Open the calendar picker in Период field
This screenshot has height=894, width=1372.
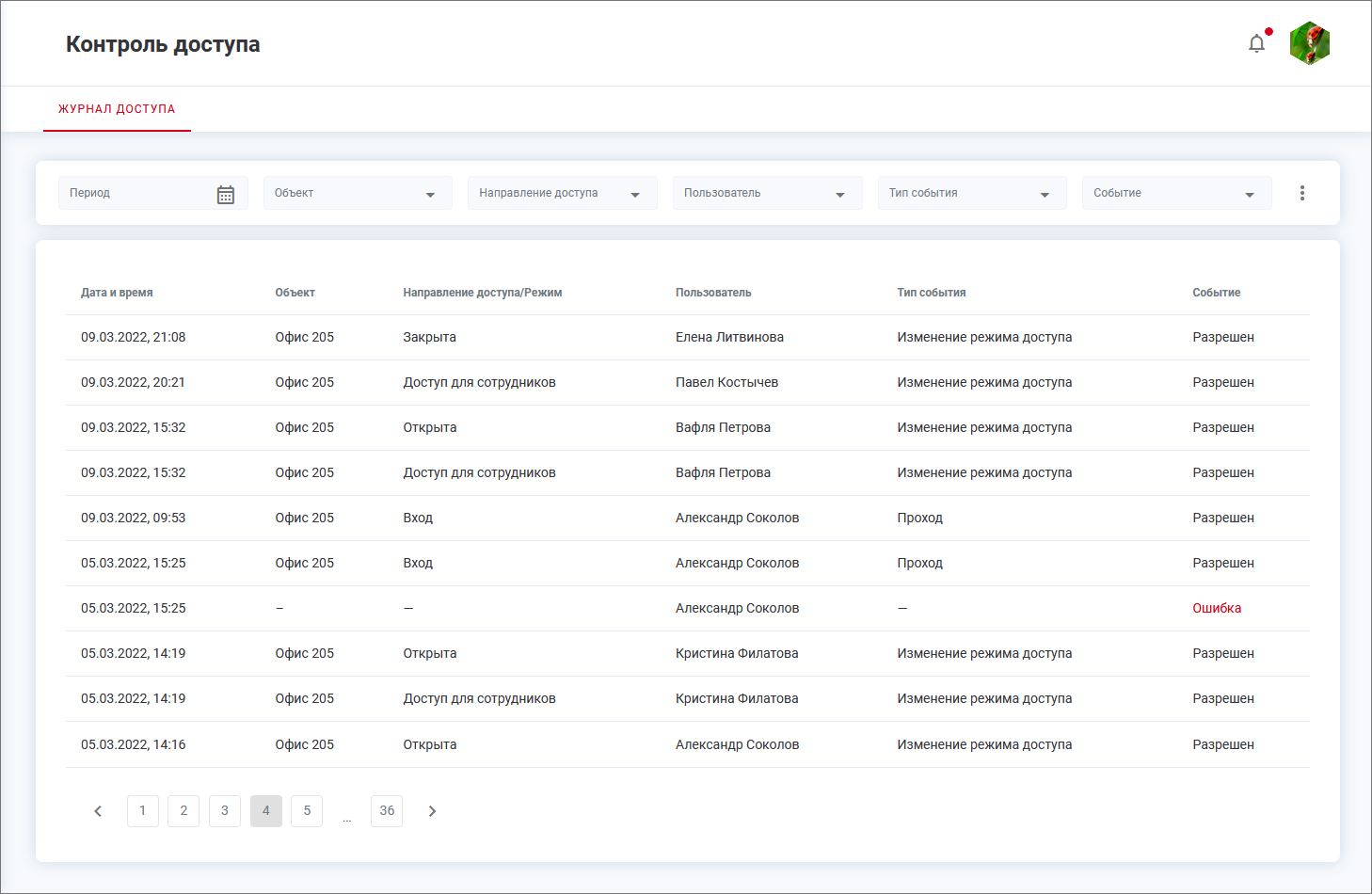(x=226, y=194)
